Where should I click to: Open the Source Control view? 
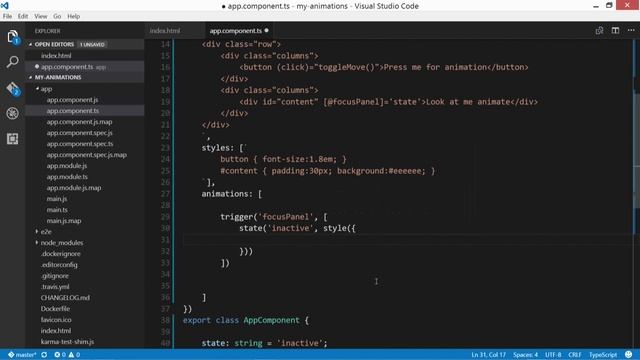point(13,88)
